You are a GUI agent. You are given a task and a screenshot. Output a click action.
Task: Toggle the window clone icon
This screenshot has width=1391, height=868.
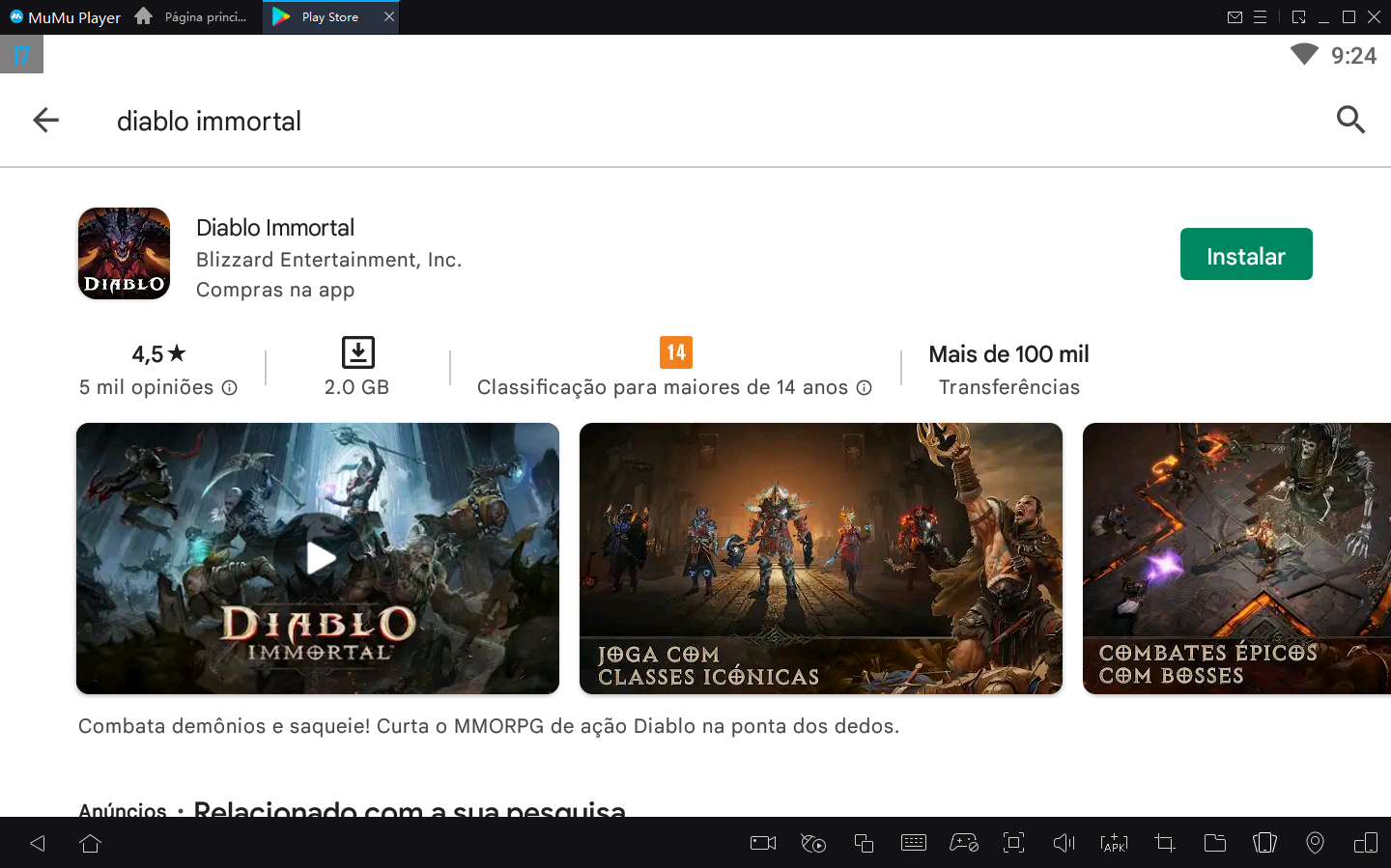click(x=863, y=843)
